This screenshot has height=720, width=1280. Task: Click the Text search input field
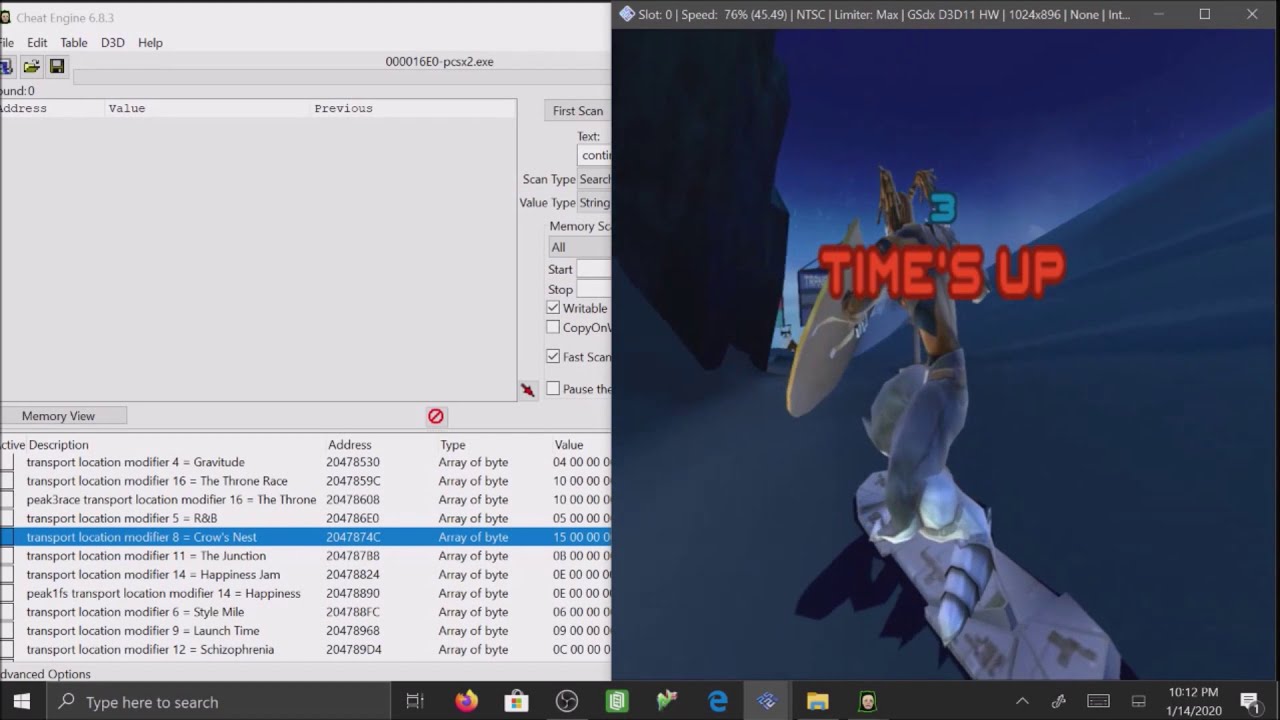click(595, 155)
